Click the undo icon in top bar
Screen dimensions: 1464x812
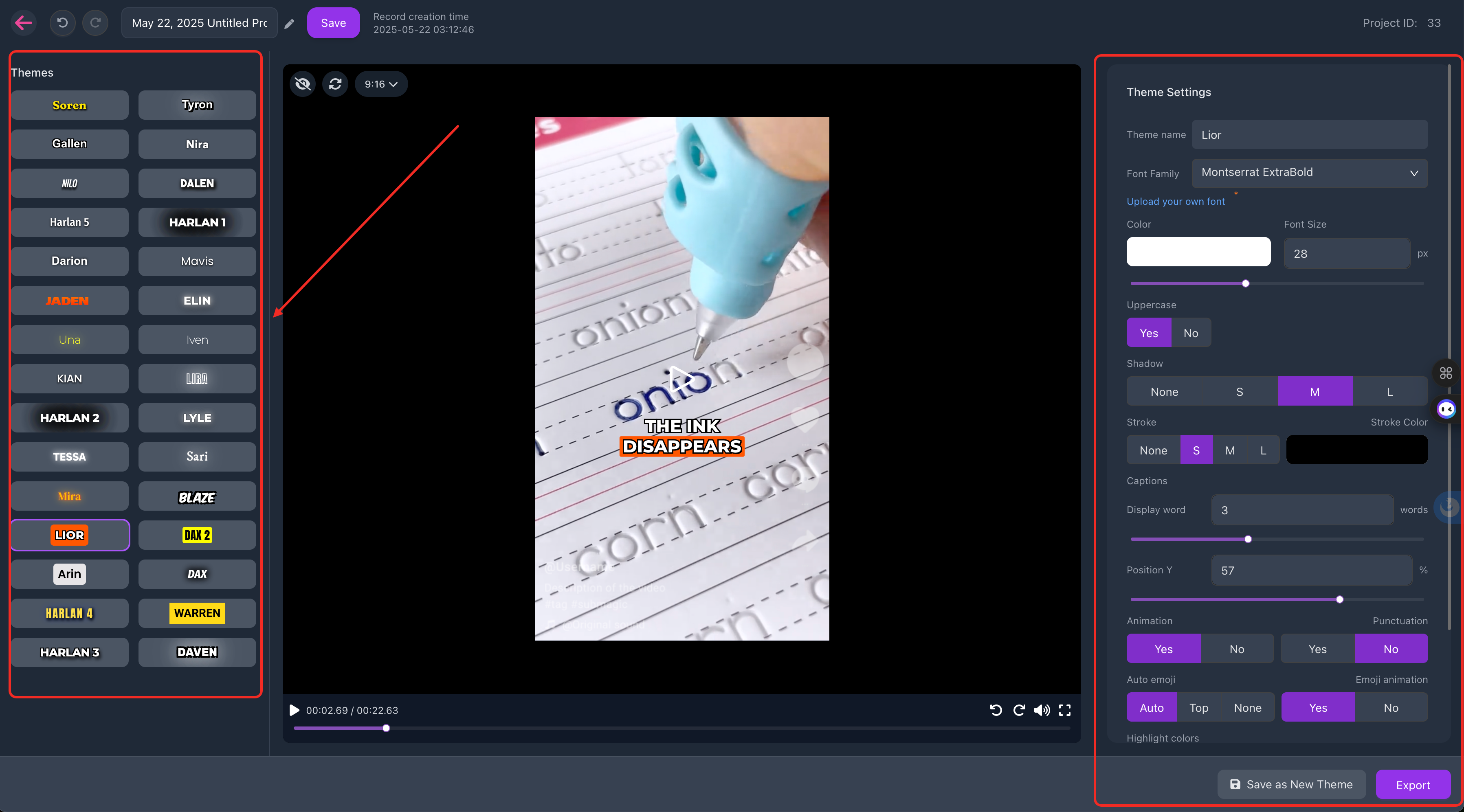click(62, 23)
